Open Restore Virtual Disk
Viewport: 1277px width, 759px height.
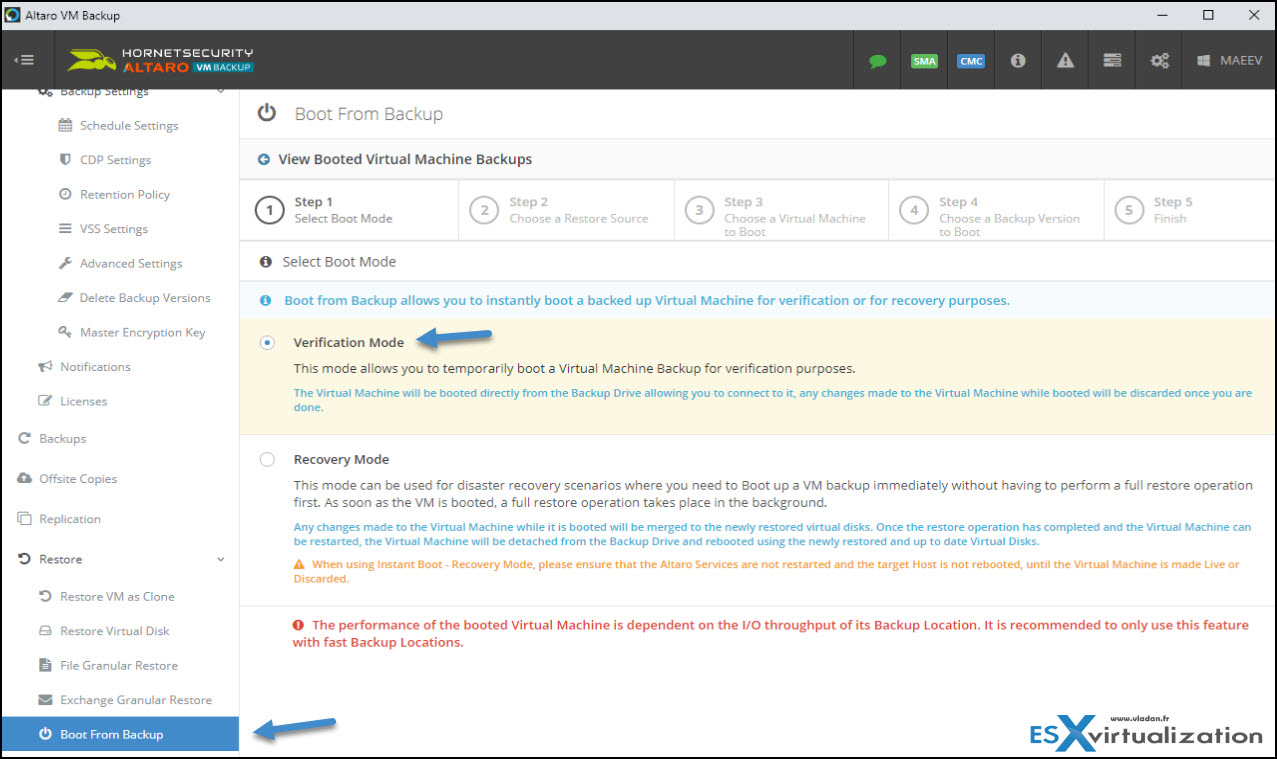pyautogui.click(x=115, y=631)
